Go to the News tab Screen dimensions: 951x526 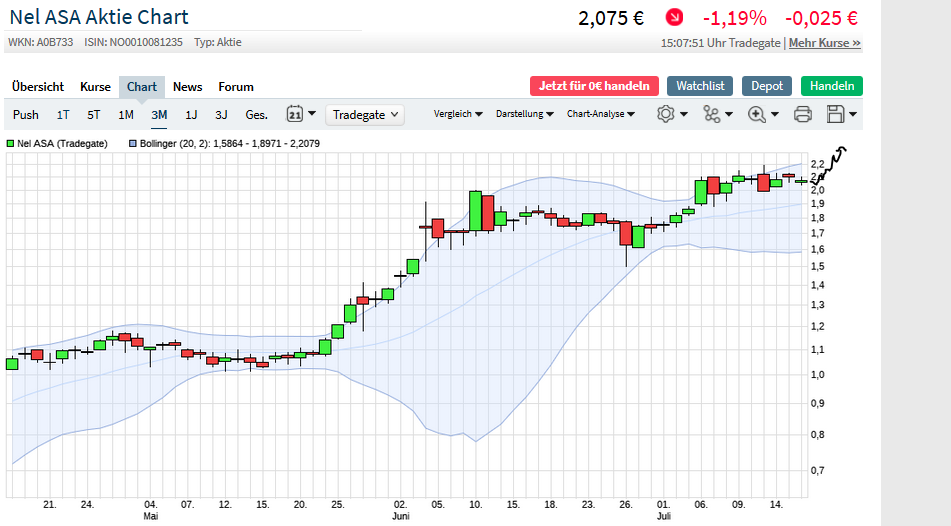click(187, 87)
